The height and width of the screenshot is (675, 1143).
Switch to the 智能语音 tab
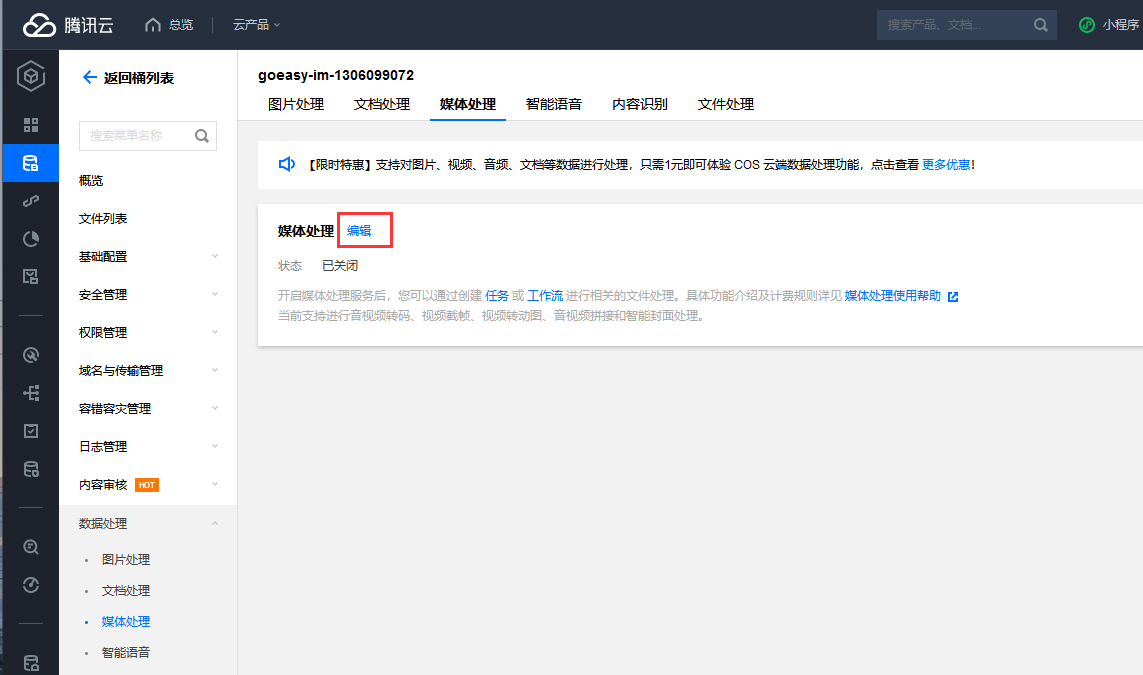click(x=554, y=104)
